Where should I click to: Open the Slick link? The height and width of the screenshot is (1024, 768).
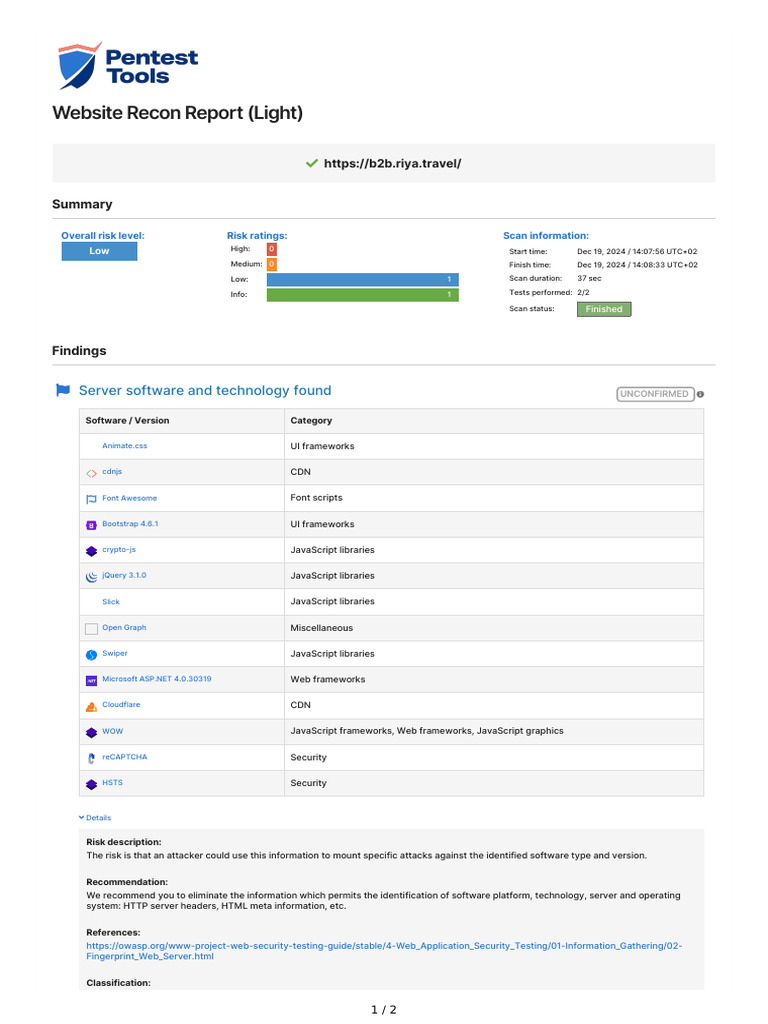click(111, 601)
